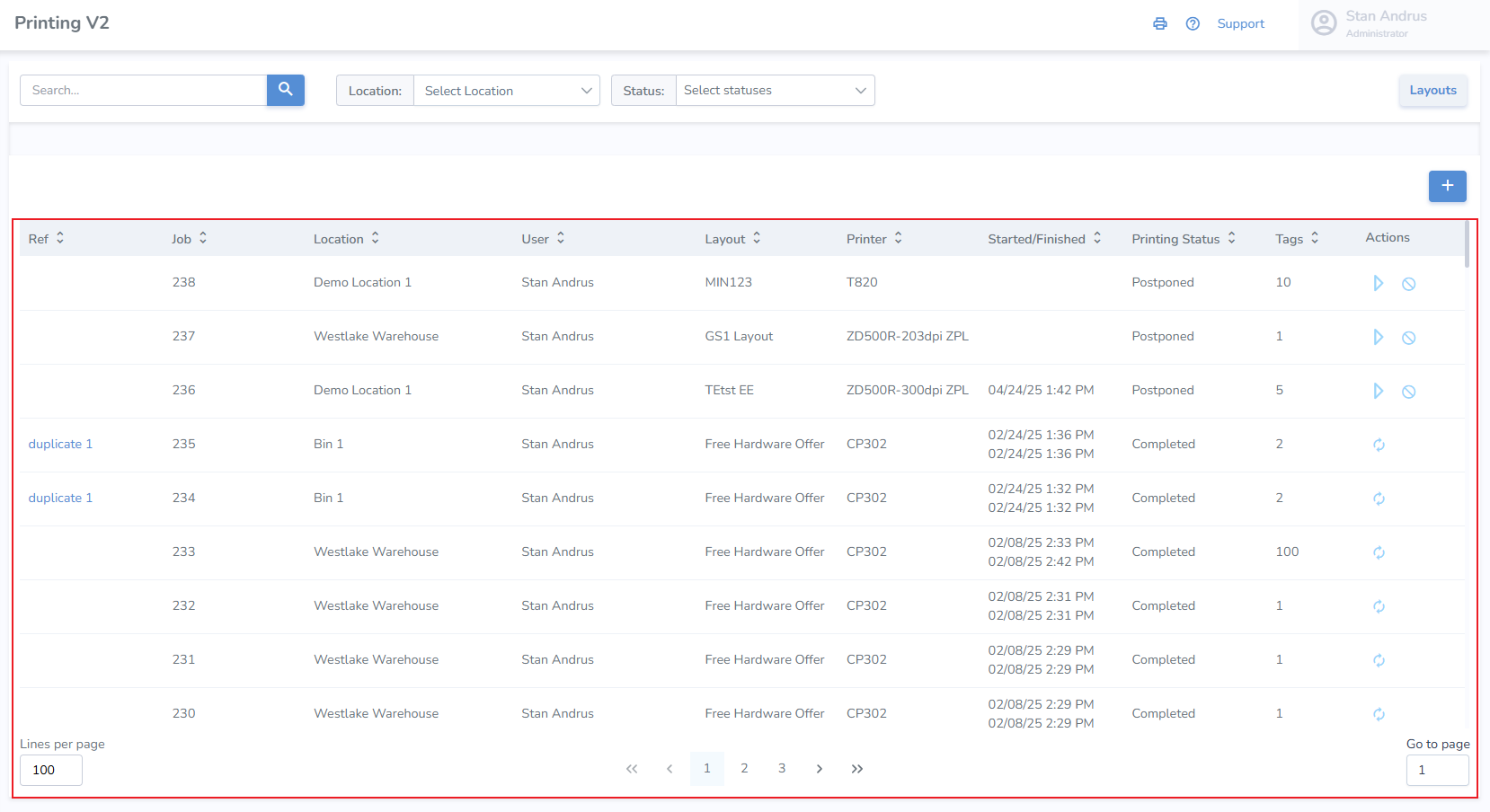This screenshot has width=1490, height=812.
Task: Reprint job 231 using refresh icon
Action: (x=1379, y=660)
